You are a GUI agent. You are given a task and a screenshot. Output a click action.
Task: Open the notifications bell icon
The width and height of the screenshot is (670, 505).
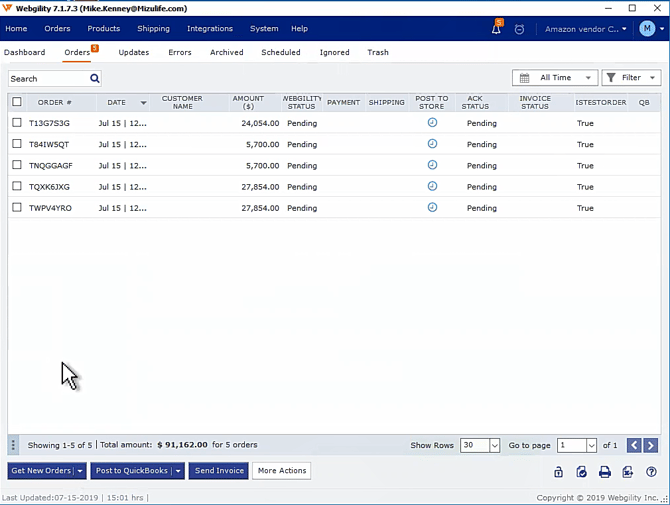[x=497, y=29]
